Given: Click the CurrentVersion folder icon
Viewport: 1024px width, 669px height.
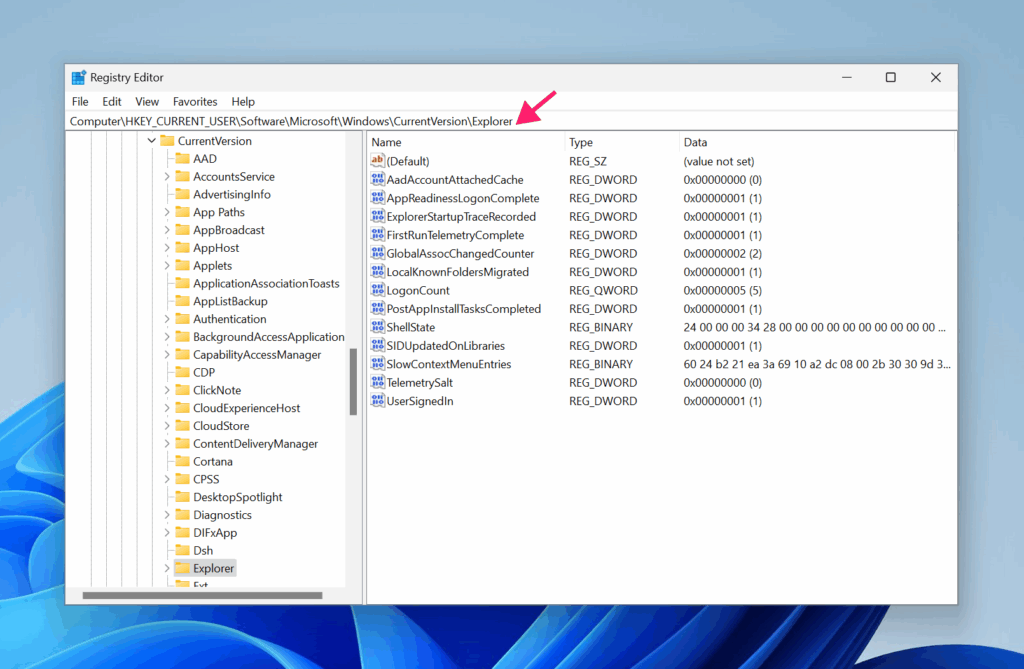Looking at the screenshot, I should pos(167,140).
